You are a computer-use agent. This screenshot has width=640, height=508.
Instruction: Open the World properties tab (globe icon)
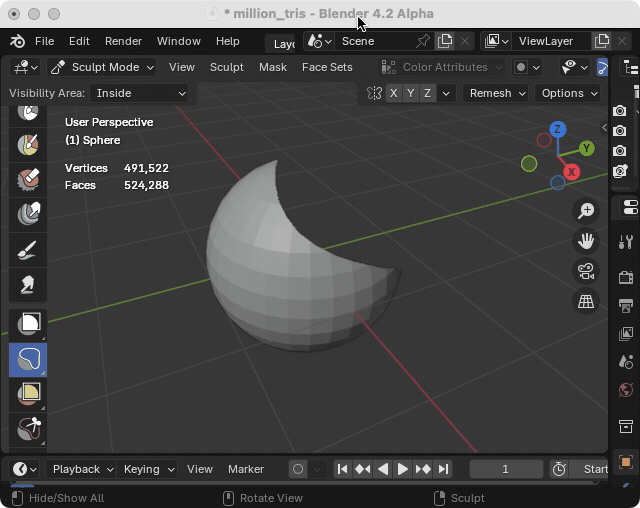(x=625, y=390)
